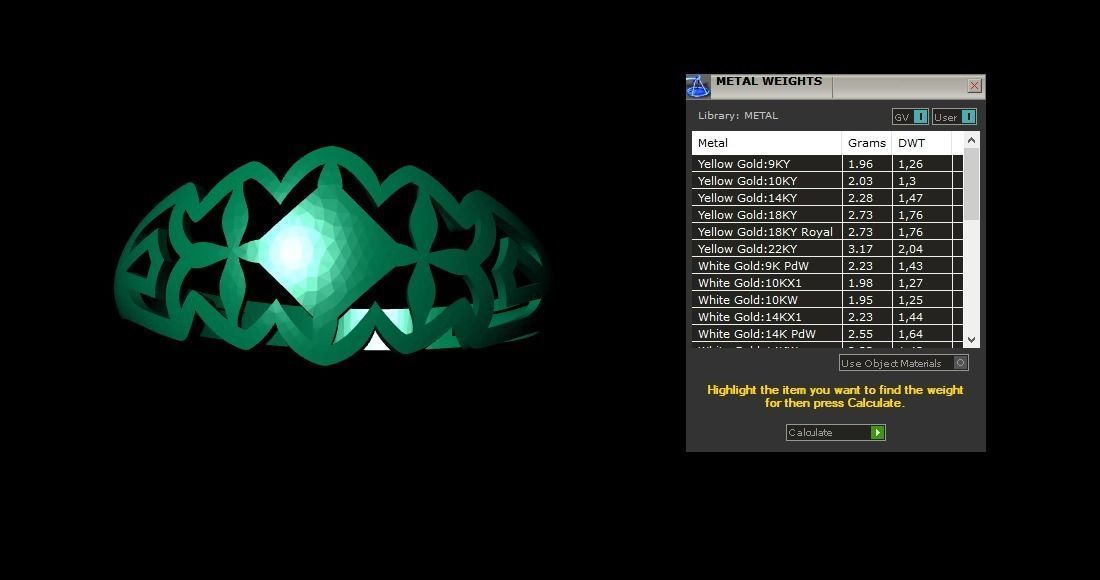Click the 1,3 DWT value
The height and width of the screenshot is (580, 1100).
coord(907,181)
